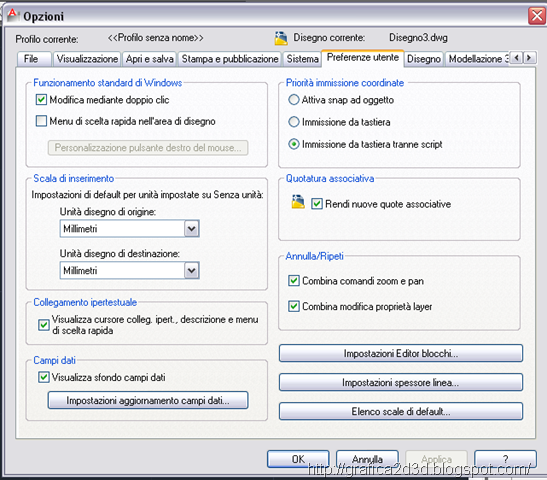Switch to the Apri e salva tab
Viewport: 547px width, 480px height.
click(x=150, y=59)
